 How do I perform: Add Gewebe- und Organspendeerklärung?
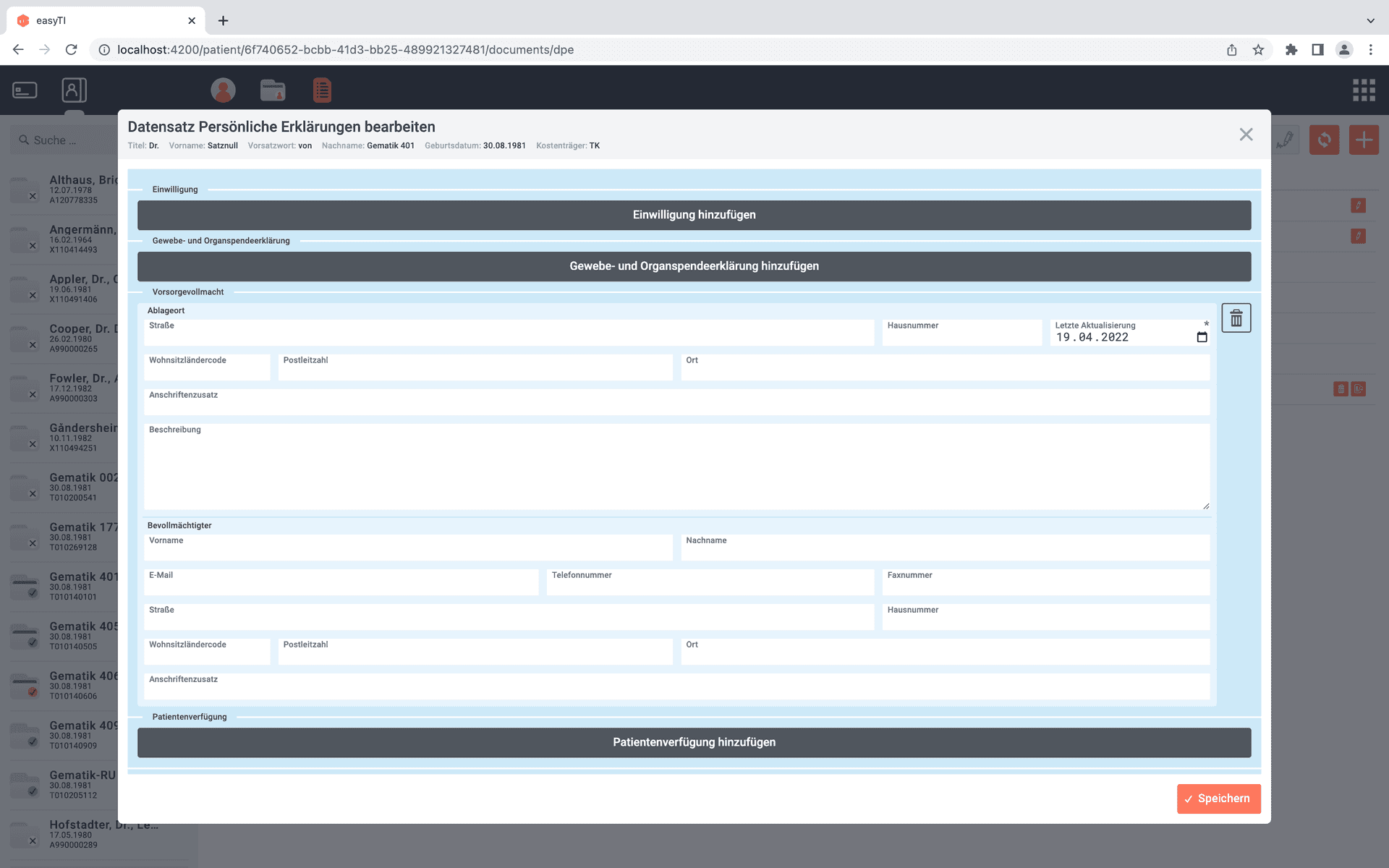(x=694, y=266)
